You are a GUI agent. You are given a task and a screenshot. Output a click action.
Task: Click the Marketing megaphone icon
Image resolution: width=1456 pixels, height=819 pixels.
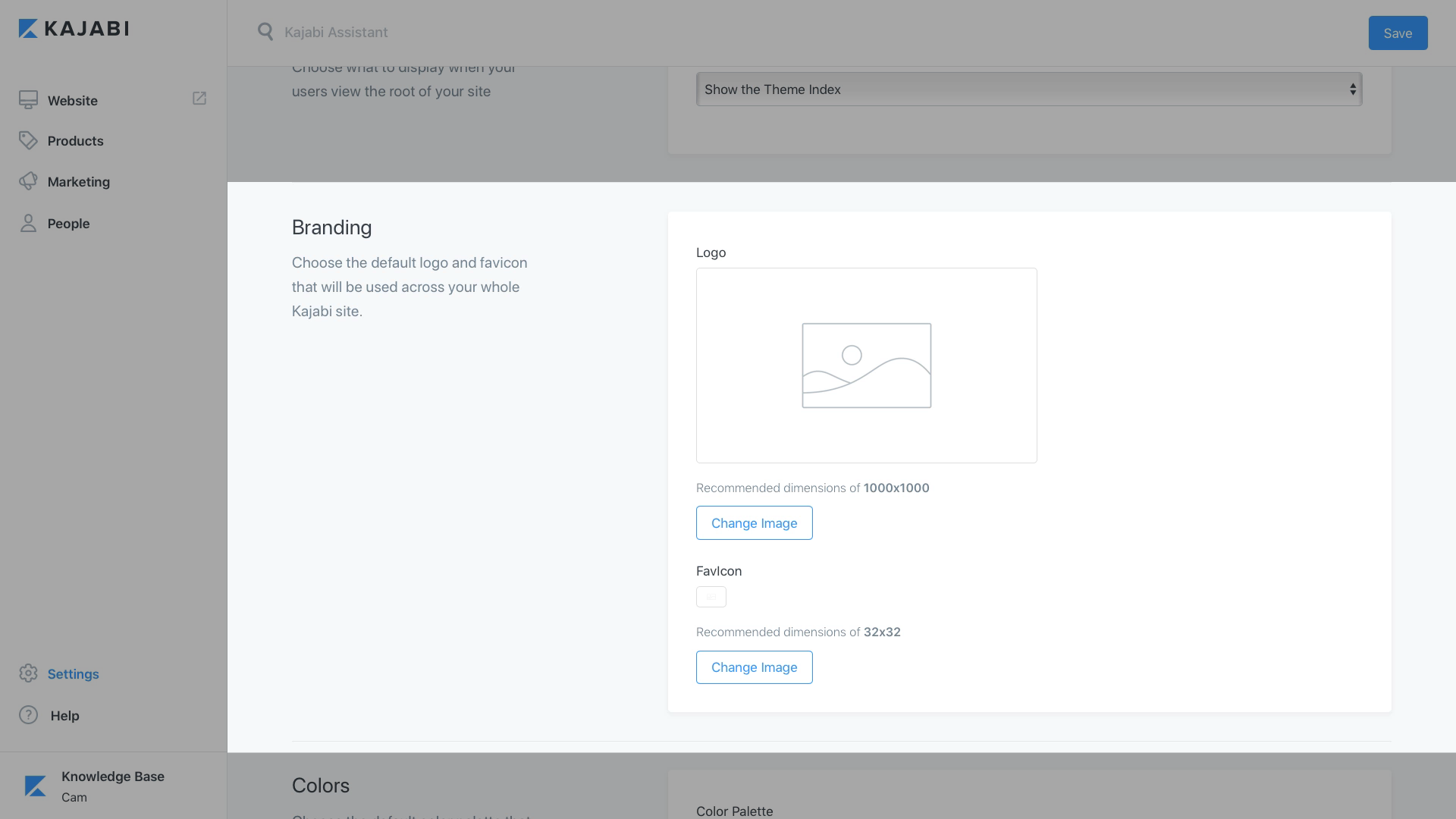click(28, 181)
